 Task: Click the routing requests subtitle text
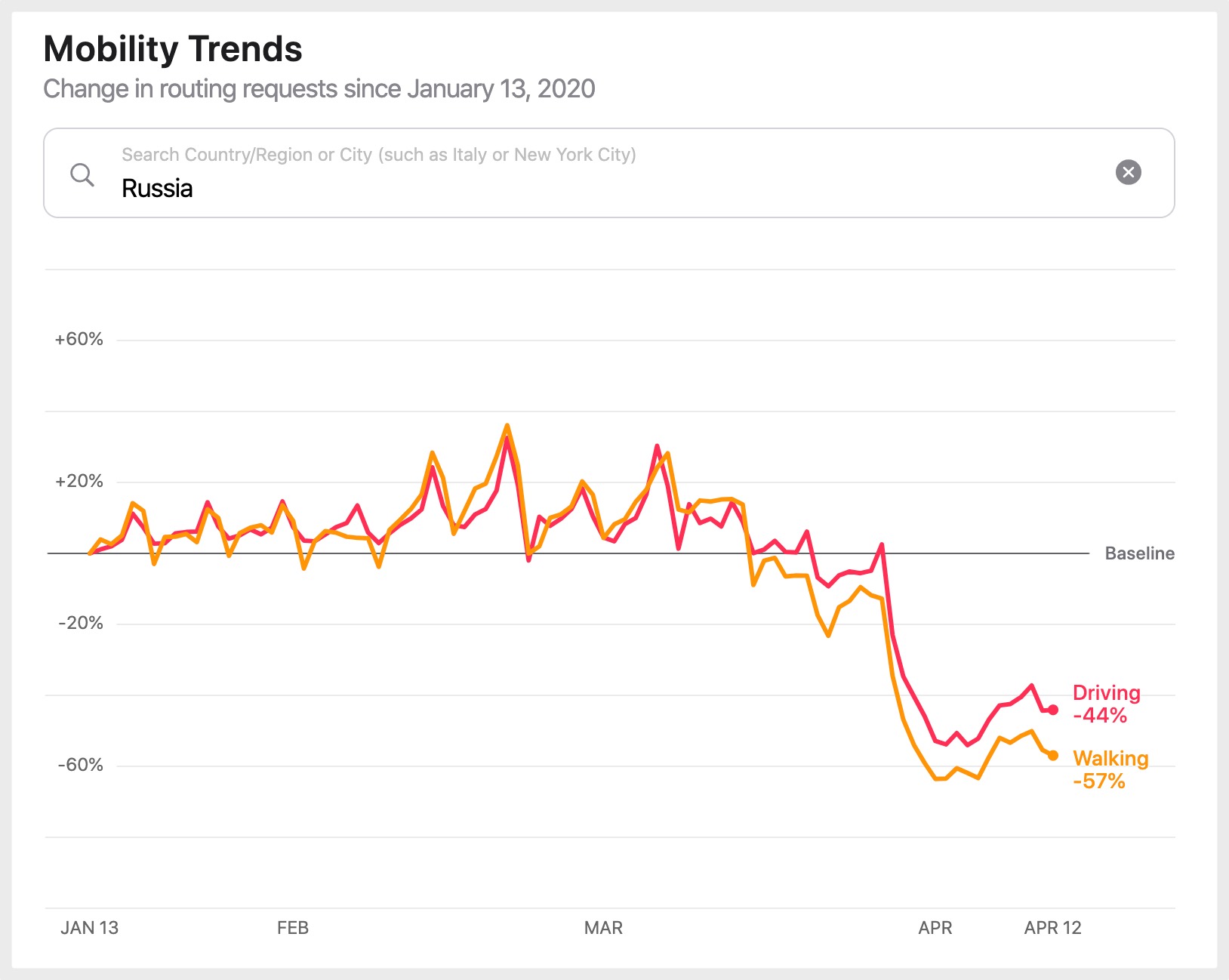pos(319,89)
